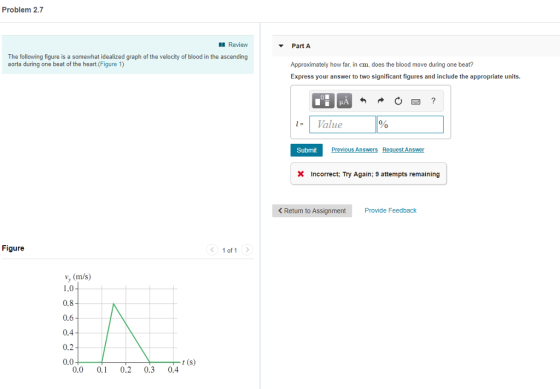The height and width of the screenshot is (389, 560).
Task: Click the 'Incorrect; Try Again' message
Action: [368, 174]
